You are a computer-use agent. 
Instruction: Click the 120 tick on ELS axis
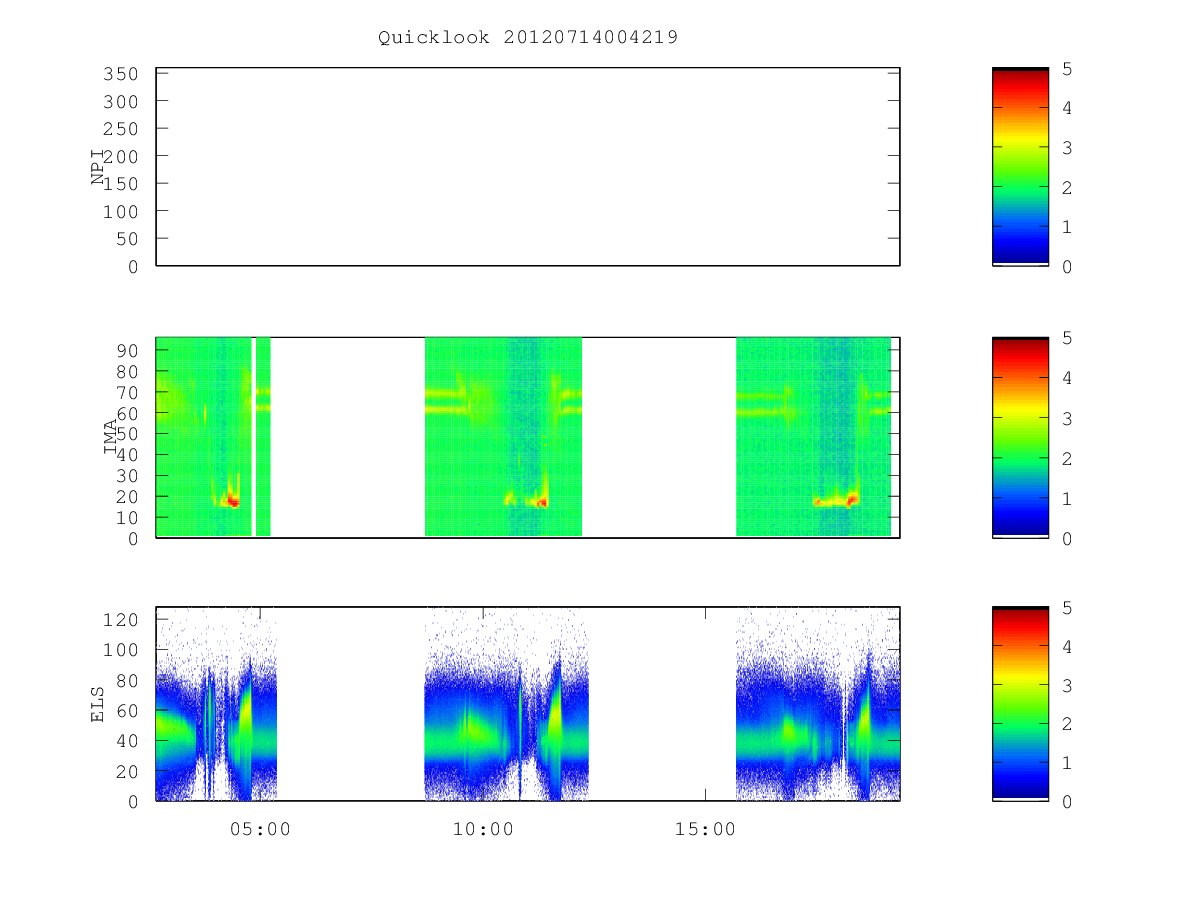point(121,619)
